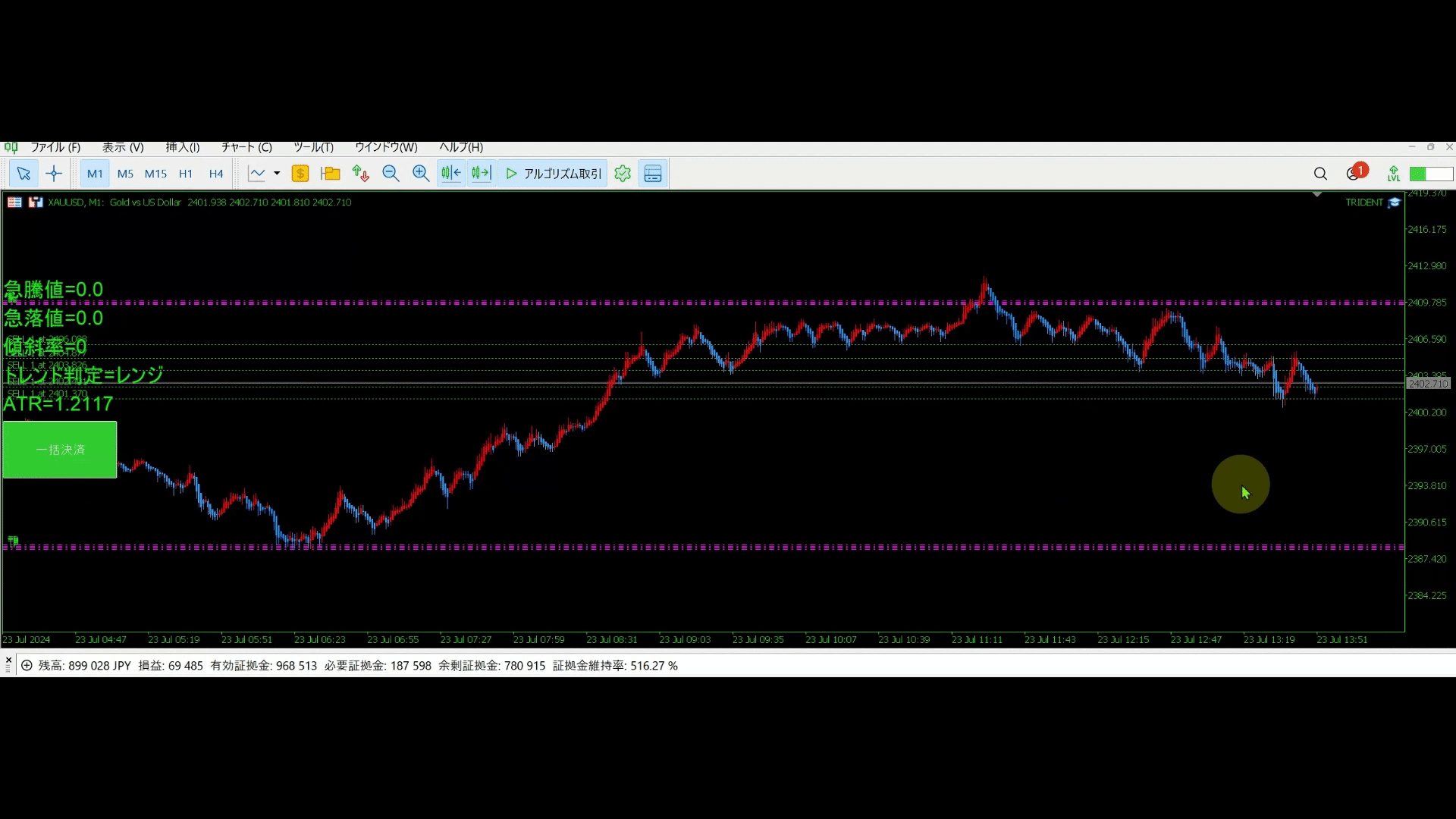Click the chart shift triangle marker

[1317, 195]
